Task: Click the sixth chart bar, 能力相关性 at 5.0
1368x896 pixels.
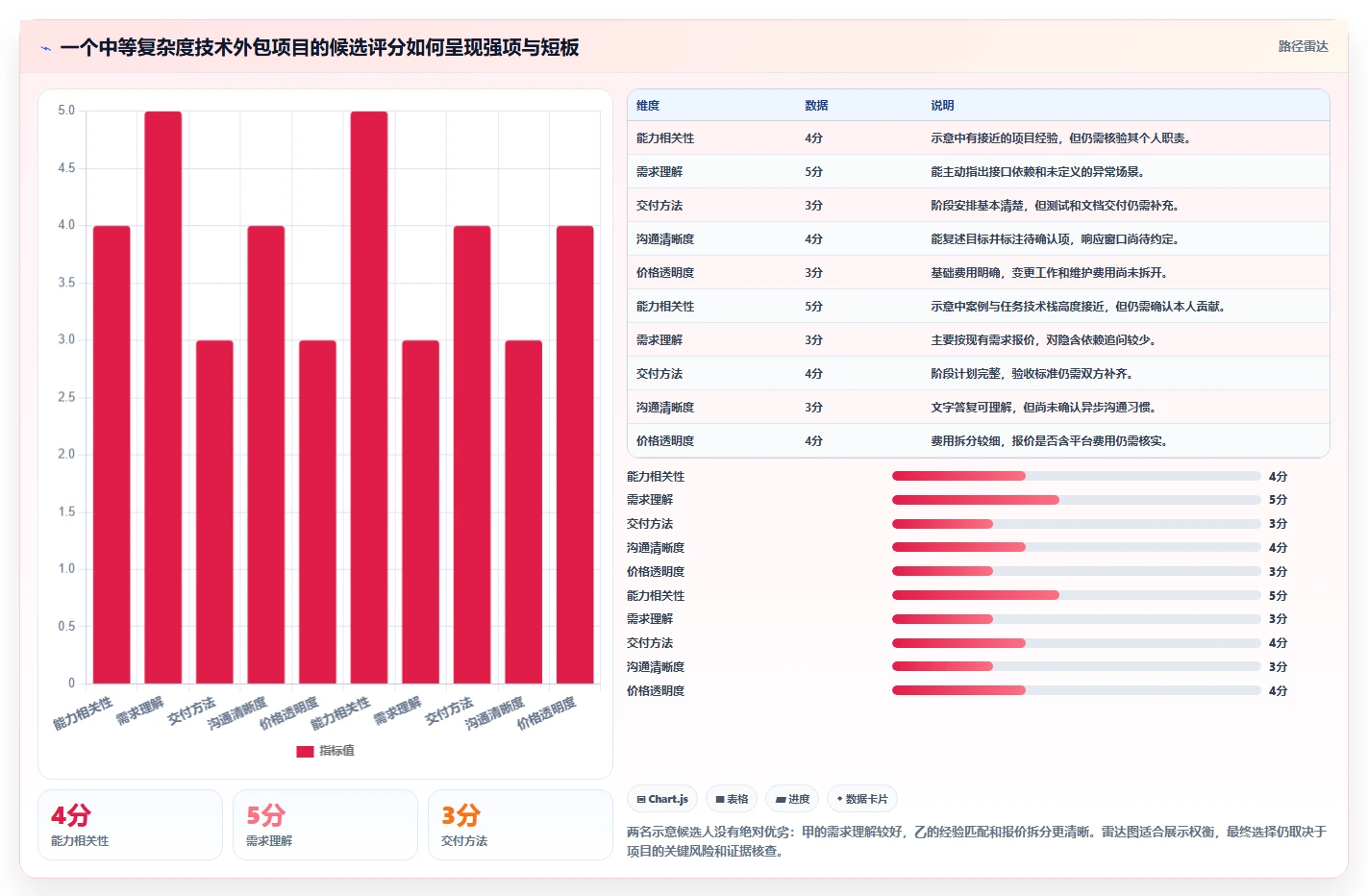Action: pos(369,397)
